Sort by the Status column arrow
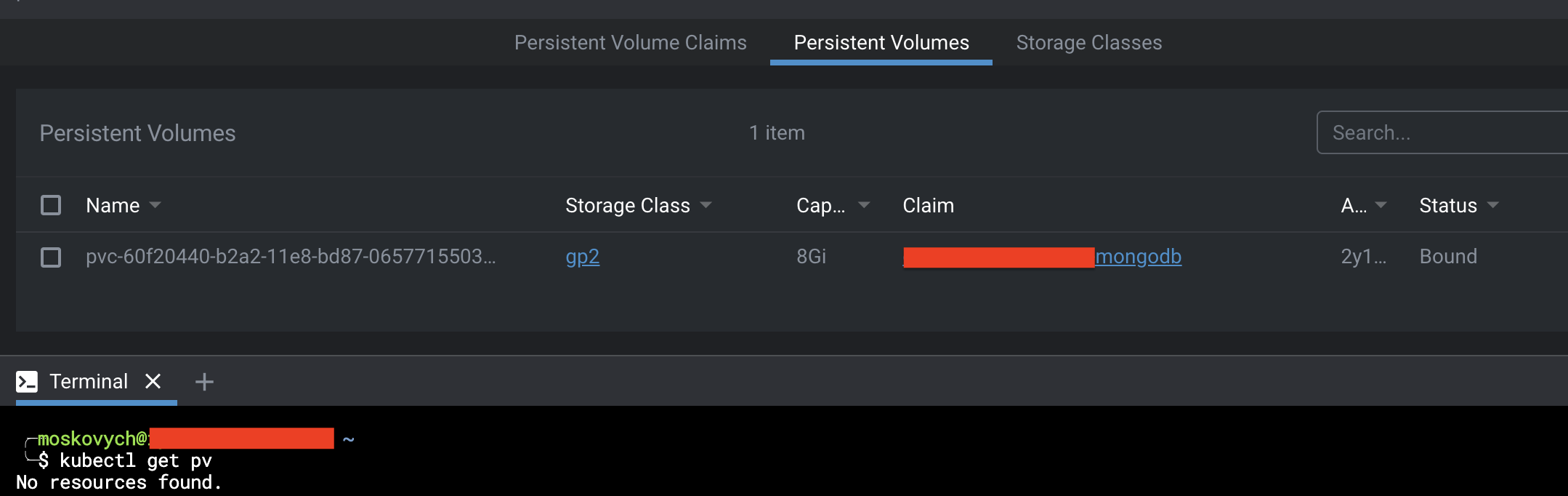 pyautogui.click(x=1493, y=206)
